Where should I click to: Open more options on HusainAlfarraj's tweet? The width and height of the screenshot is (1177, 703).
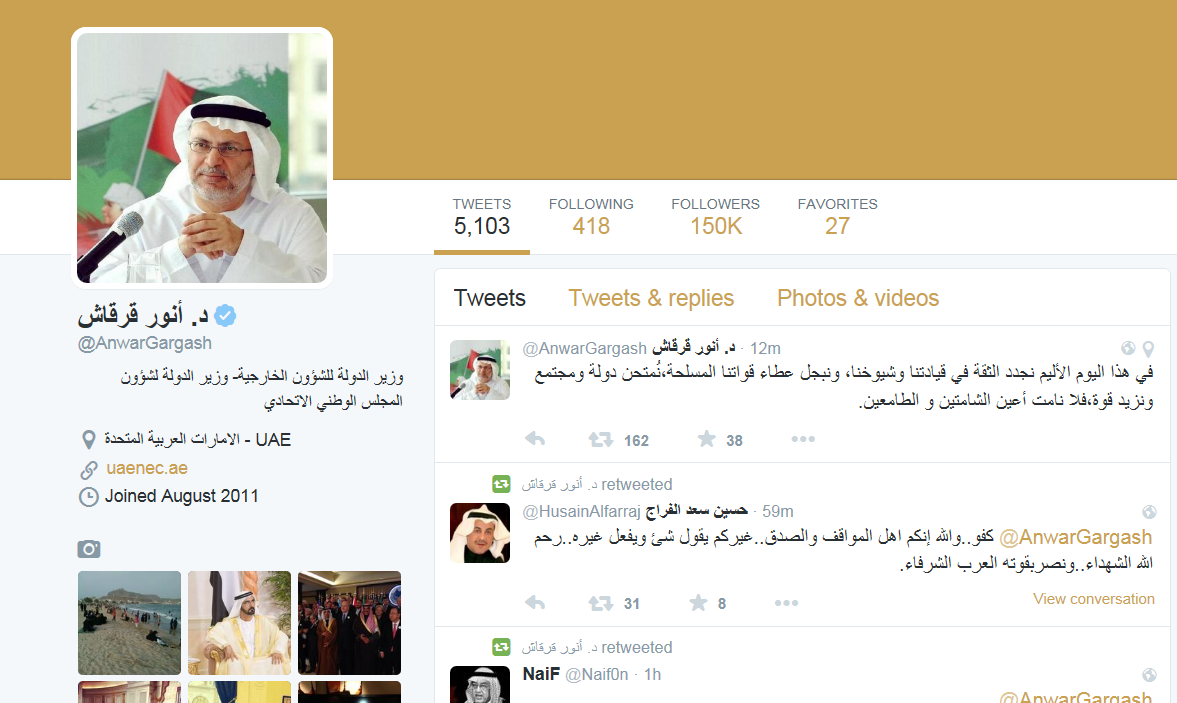click(786, 602)
